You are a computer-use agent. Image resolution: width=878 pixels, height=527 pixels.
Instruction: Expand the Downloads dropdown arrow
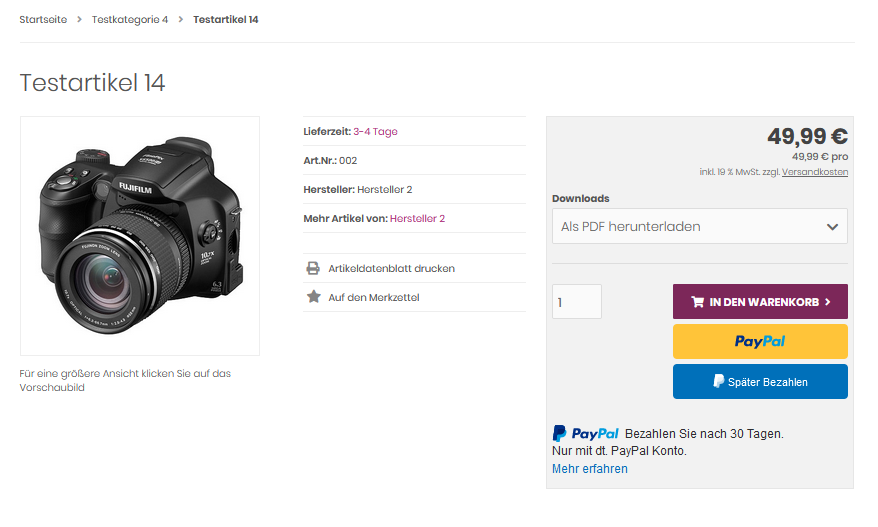832,227
